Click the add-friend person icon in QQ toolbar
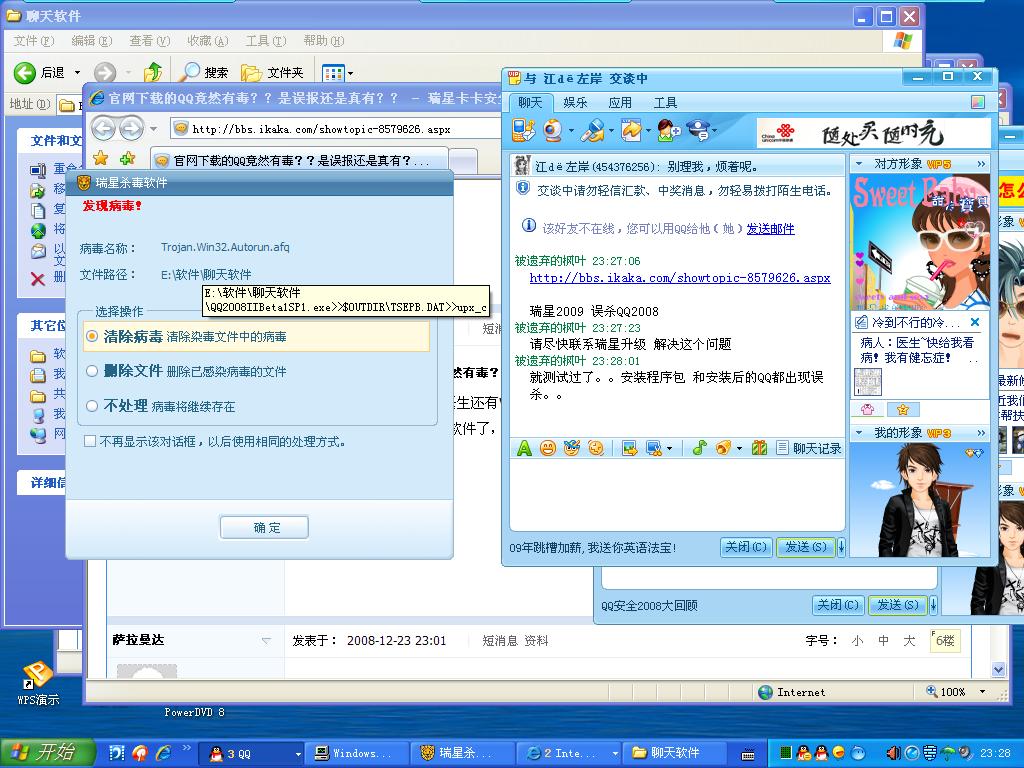This screenshot has height=768, width=1024. point(667,130)
